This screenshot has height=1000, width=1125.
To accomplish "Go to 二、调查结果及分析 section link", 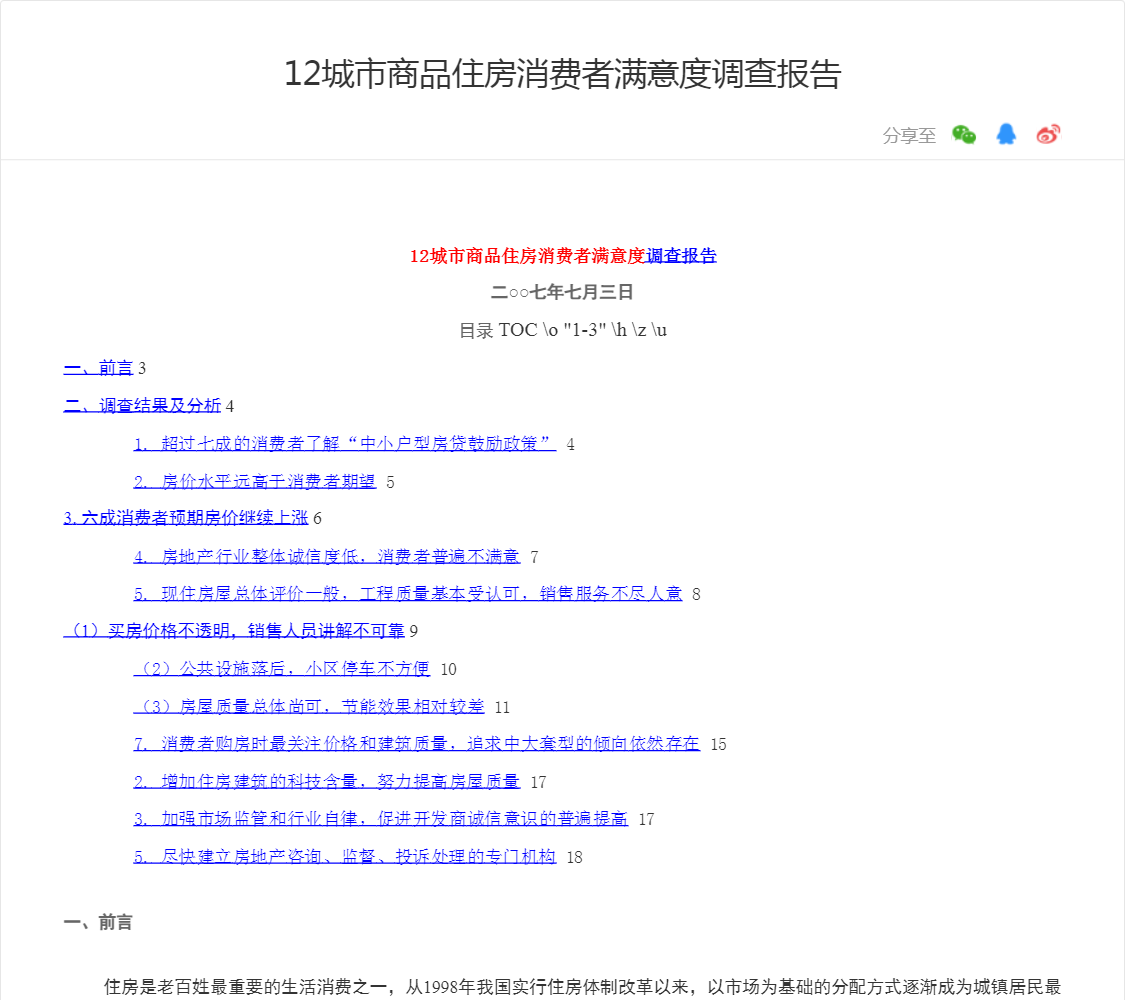I will (x=142, y=405).
